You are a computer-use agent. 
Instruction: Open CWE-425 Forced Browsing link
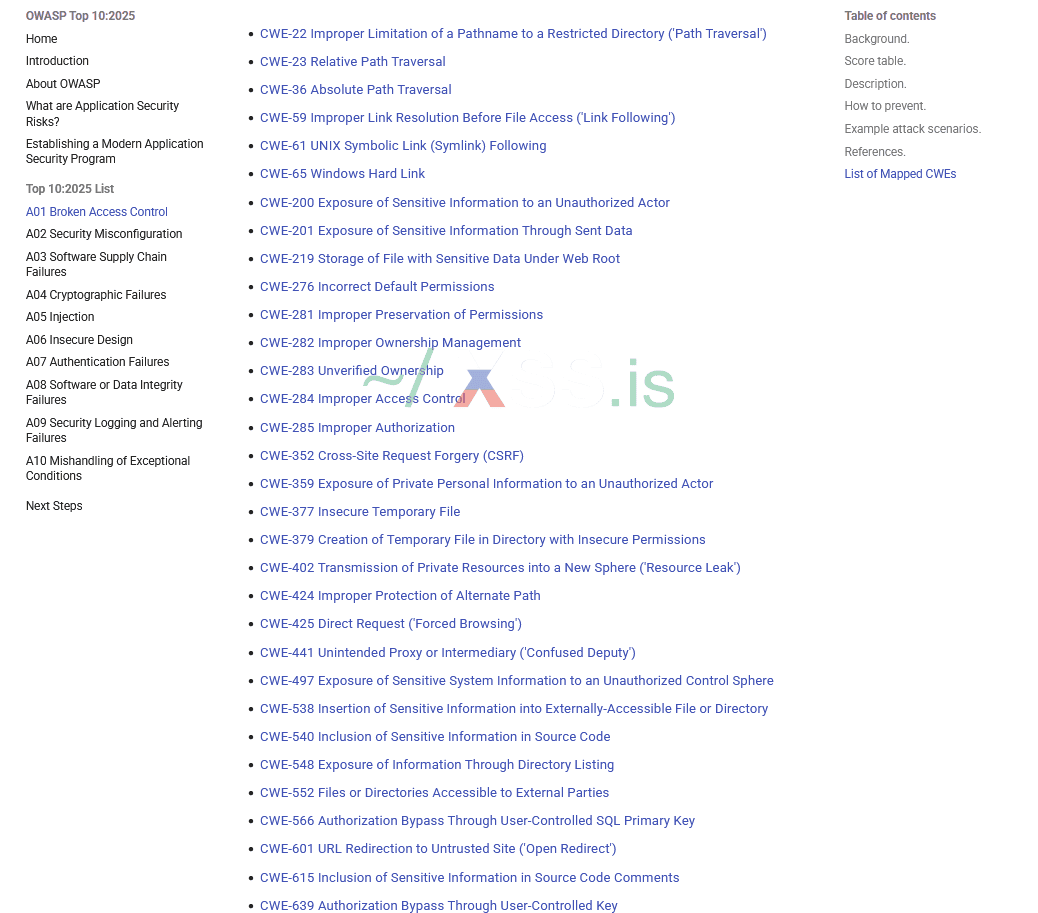391,624
